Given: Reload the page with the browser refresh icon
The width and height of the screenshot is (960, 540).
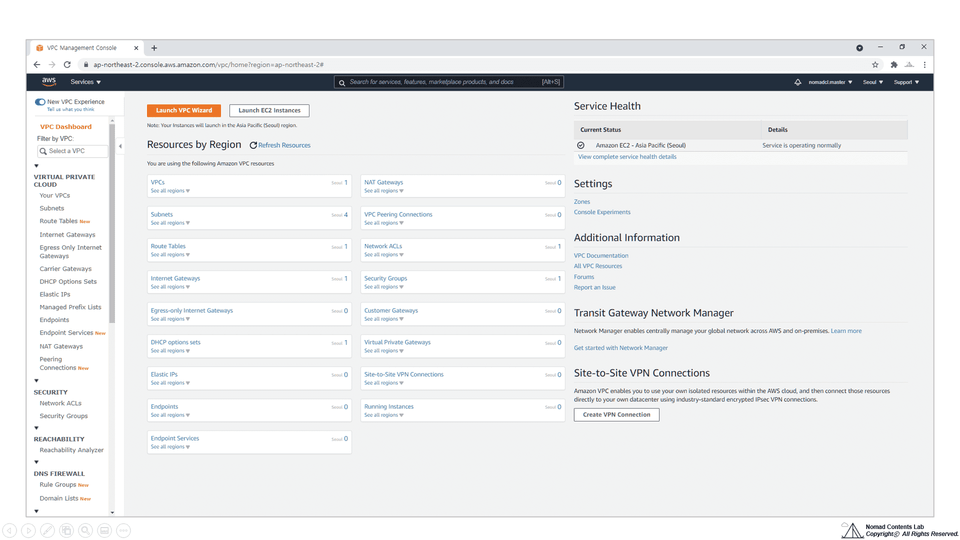Looking at the screenshot, I should pyautogui.click(x=67, y=64).
